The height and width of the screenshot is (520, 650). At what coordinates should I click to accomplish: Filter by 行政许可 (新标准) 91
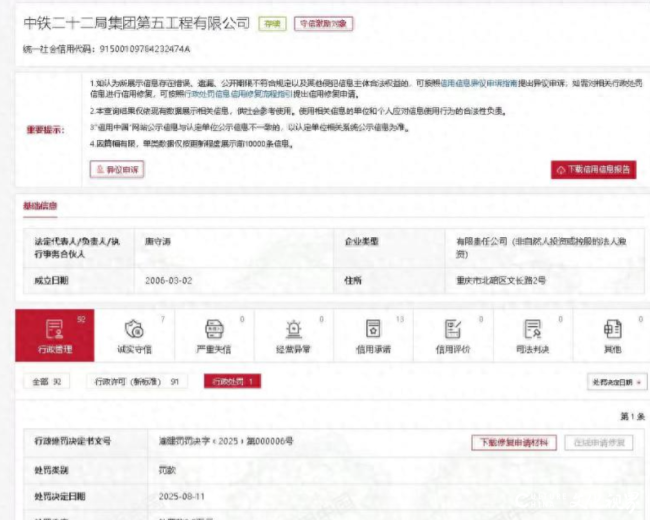click(x=136, y=381)
